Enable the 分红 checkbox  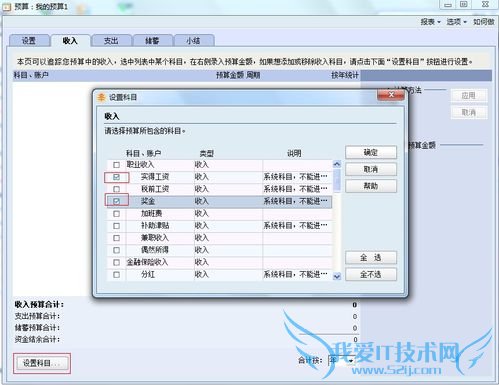[x=116, y=275]
